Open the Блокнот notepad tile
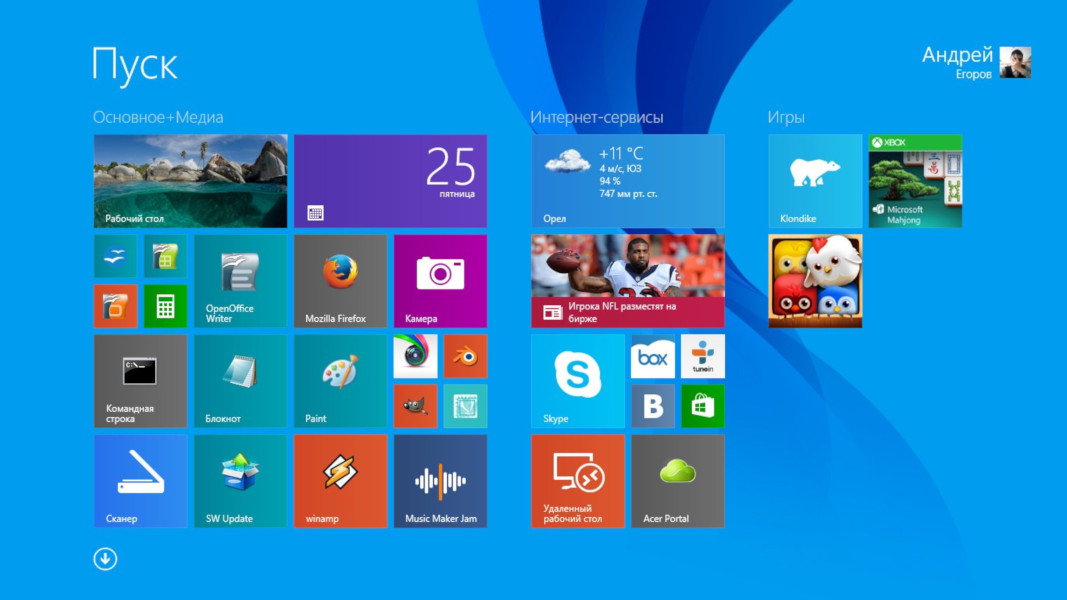This screenshot has width=1067, height=600. 240,381
